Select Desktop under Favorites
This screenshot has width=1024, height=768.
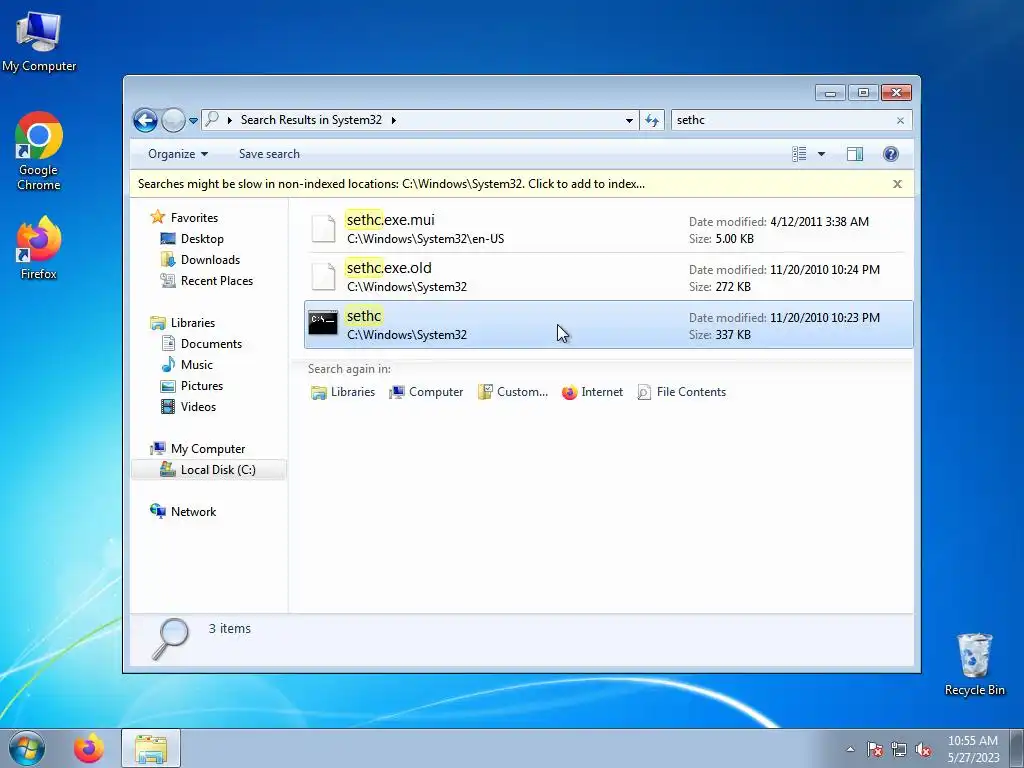(x=202, y=238)
